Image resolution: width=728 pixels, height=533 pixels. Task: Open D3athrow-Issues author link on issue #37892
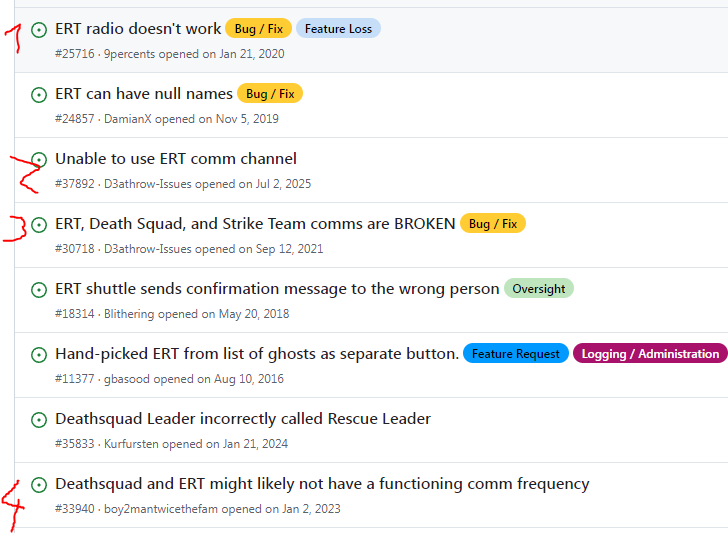(x=148, y=184)
